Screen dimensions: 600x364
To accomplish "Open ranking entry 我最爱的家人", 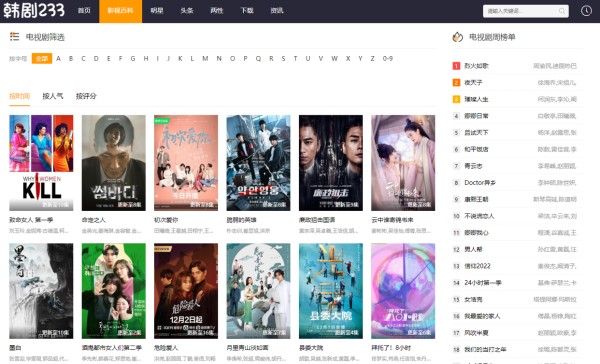I will click(x=482, y=316).
